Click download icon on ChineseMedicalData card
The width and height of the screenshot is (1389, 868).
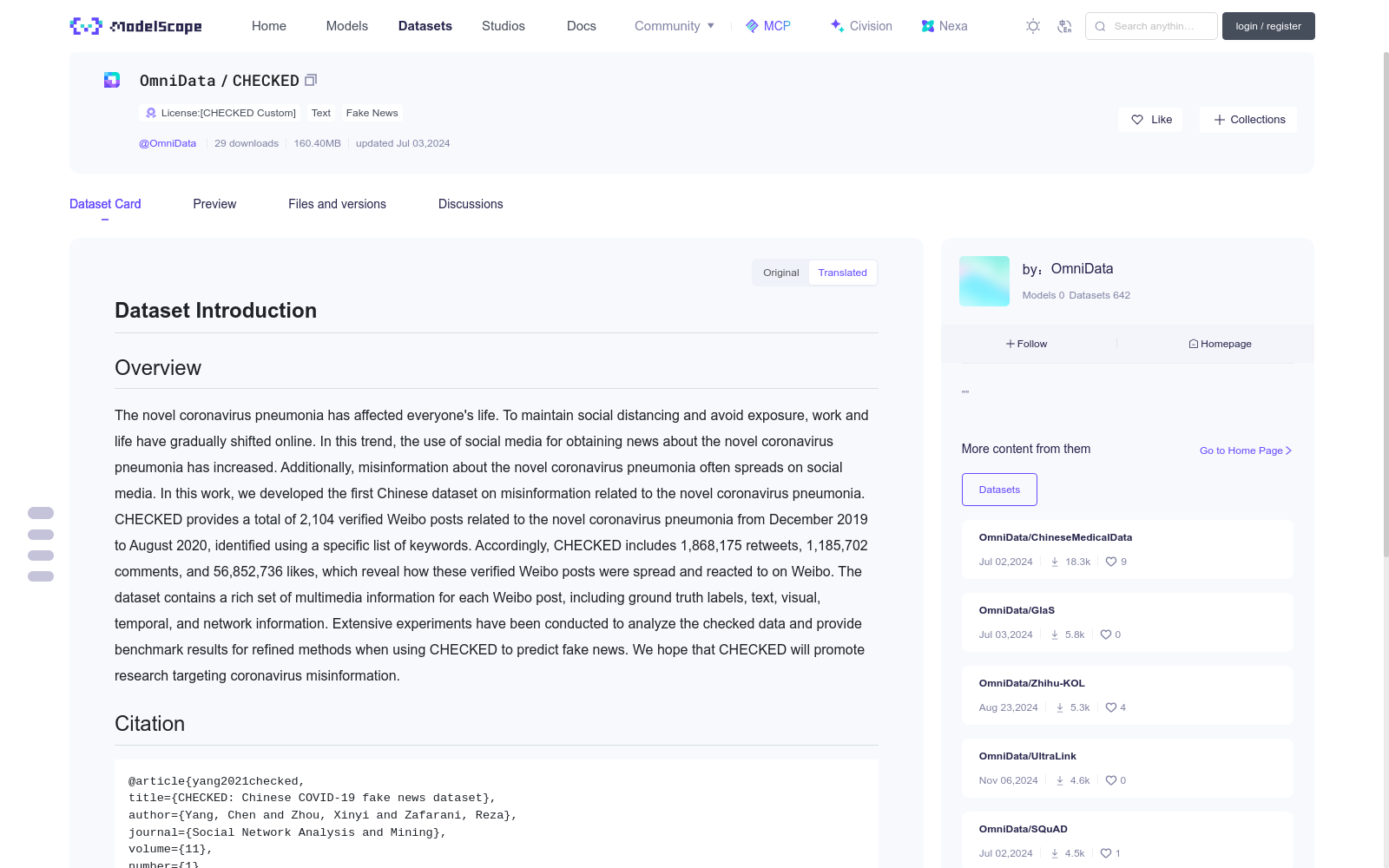coord(1055,562)
